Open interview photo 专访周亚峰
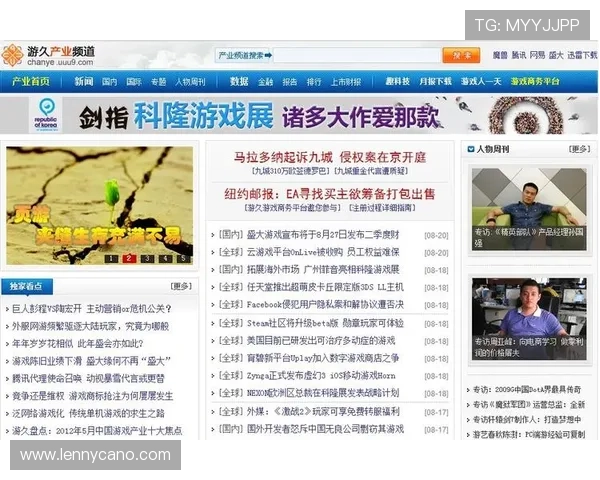 click(529, 319)
